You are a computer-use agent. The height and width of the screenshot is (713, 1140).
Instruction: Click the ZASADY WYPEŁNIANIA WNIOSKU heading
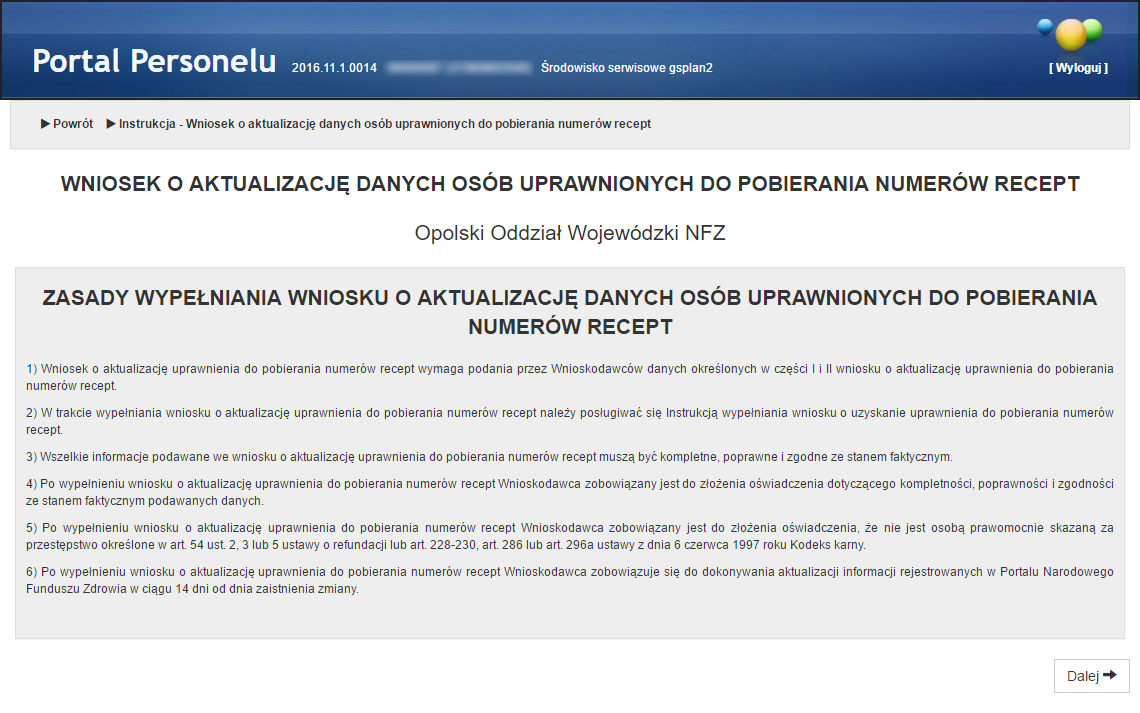[569, 312]
